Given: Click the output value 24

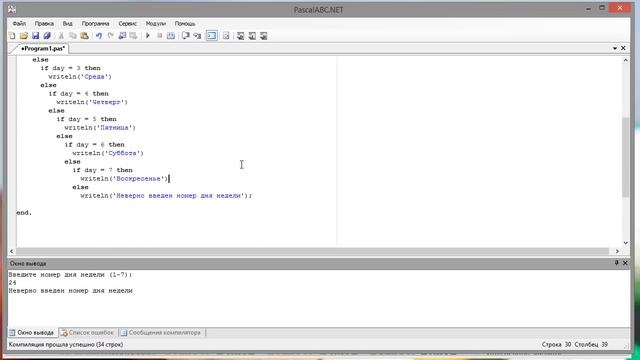Looking at the screenshot, I should click(13, 282).
